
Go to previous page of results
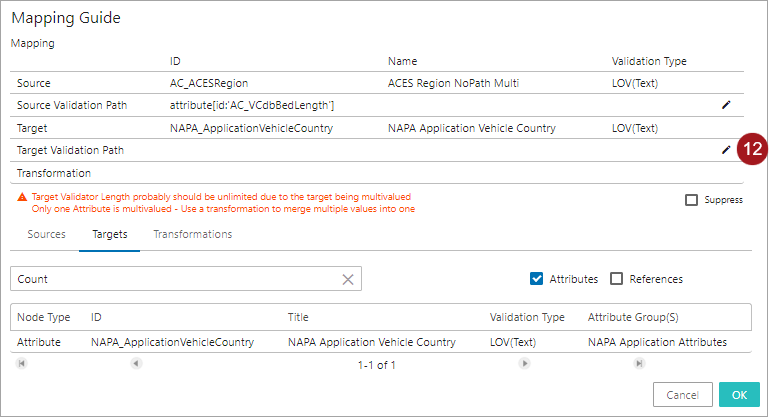tap(136, 364)
